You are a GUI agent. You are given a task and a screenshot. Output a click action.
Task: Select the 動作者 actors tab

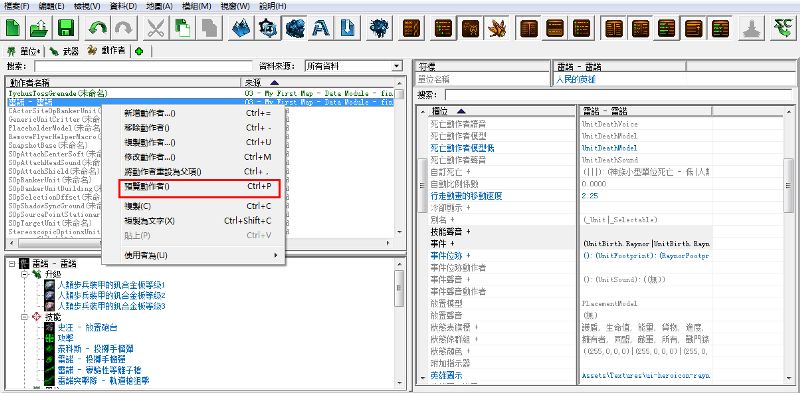[106, 51]
